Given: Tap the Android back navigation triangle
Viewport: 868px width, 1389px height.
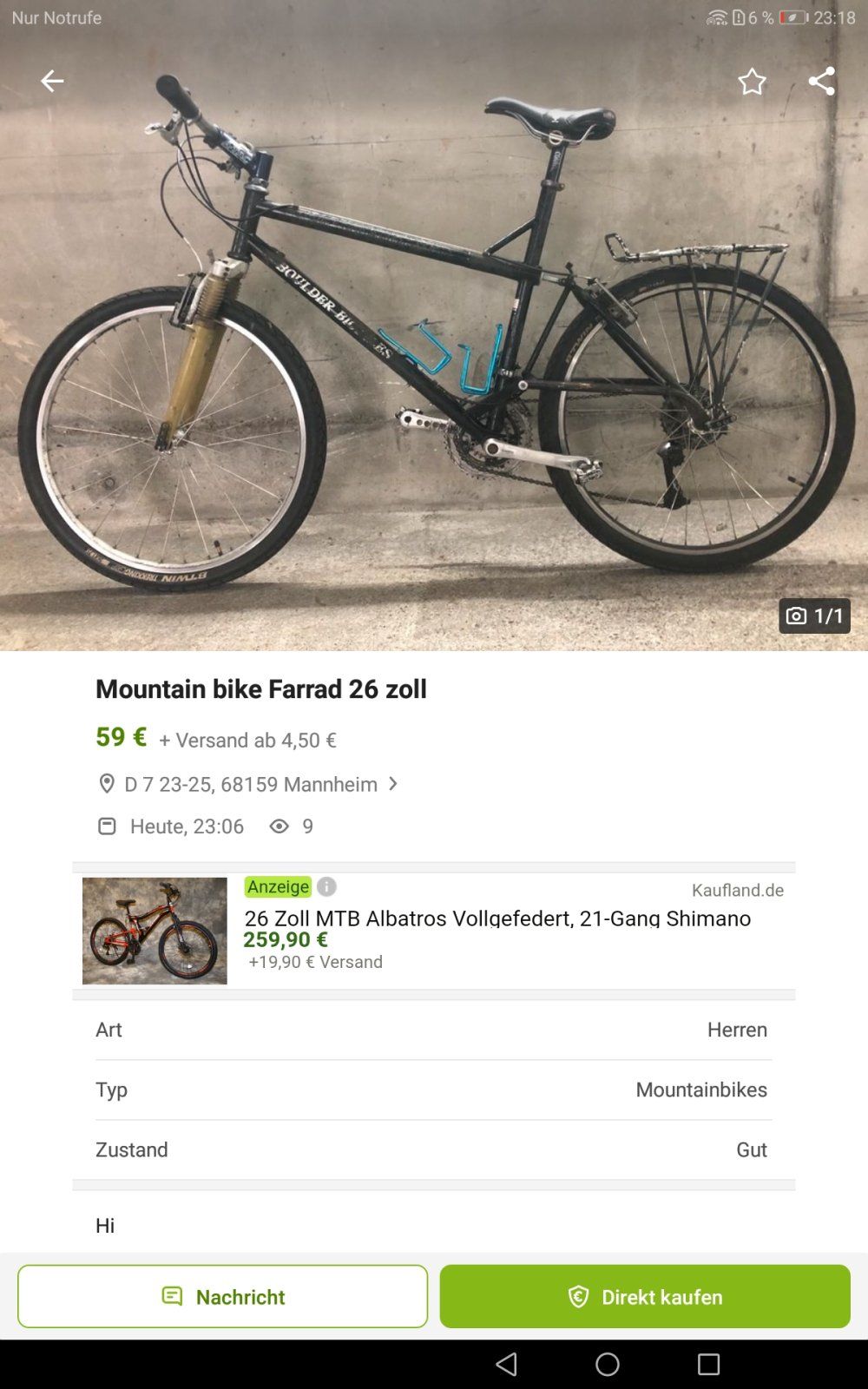Looking at the screenshot, I should pos(507,1364).
